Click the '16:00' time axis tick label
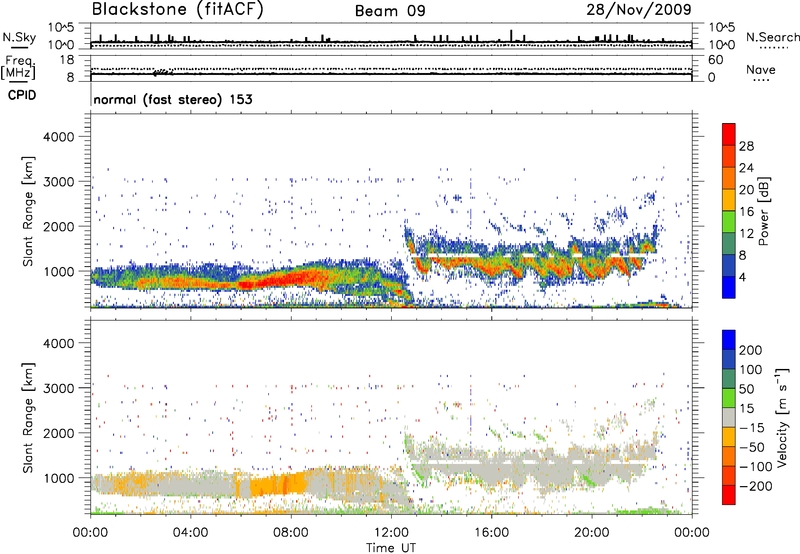Viewport: 800px width, 554px height. pyautogui.click(x=491, y=533)
